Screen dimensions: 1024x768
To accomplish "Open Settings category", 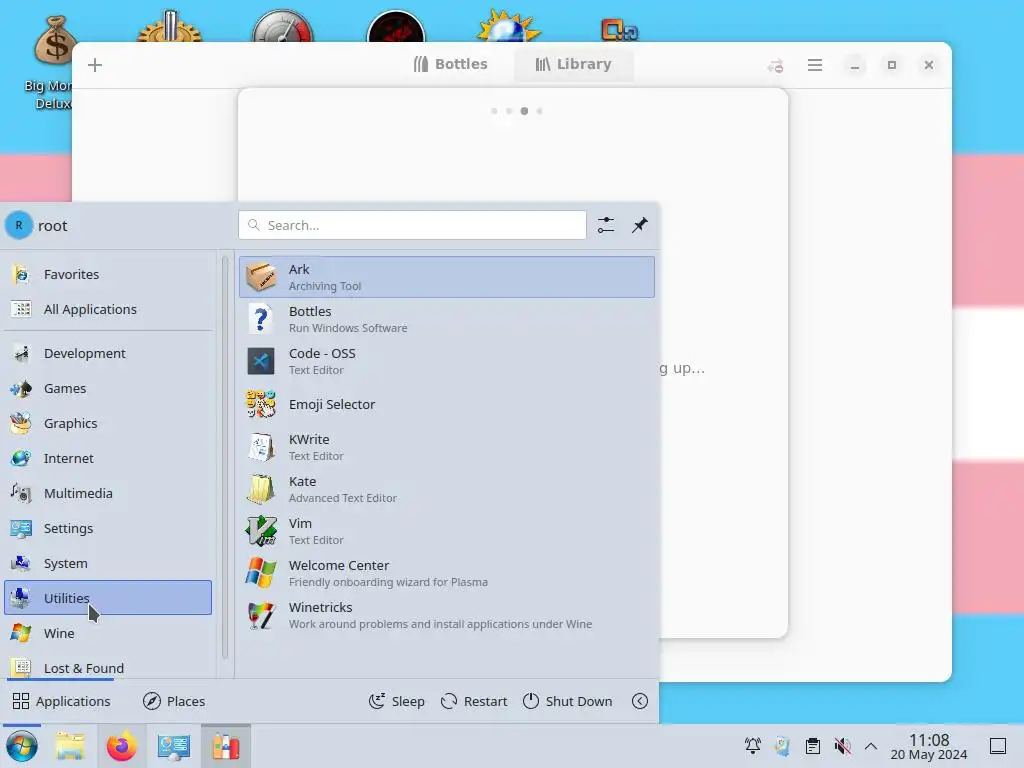I will [108, 528].
